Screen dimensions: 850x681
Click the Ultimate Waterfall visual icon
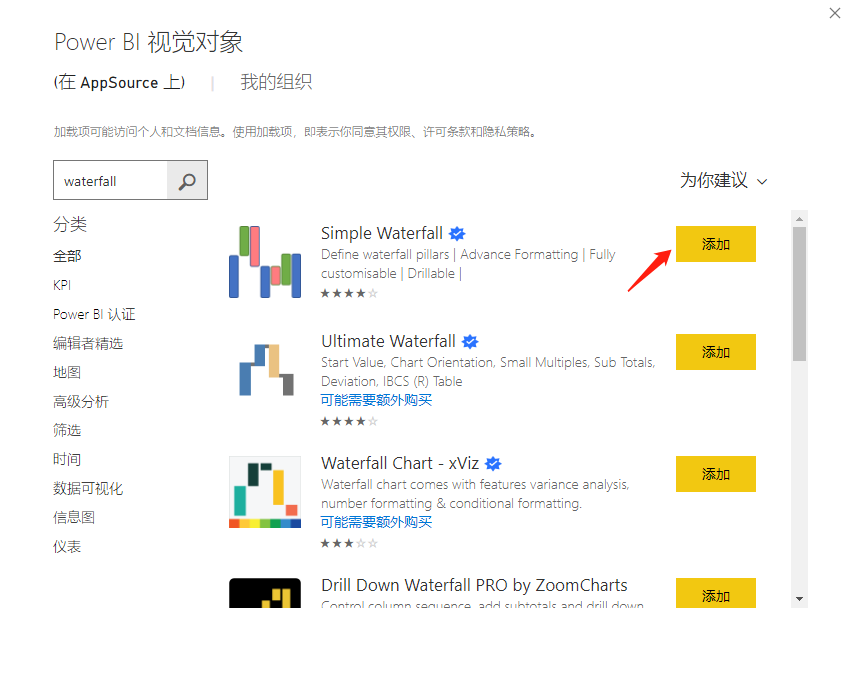coord(264,368)
